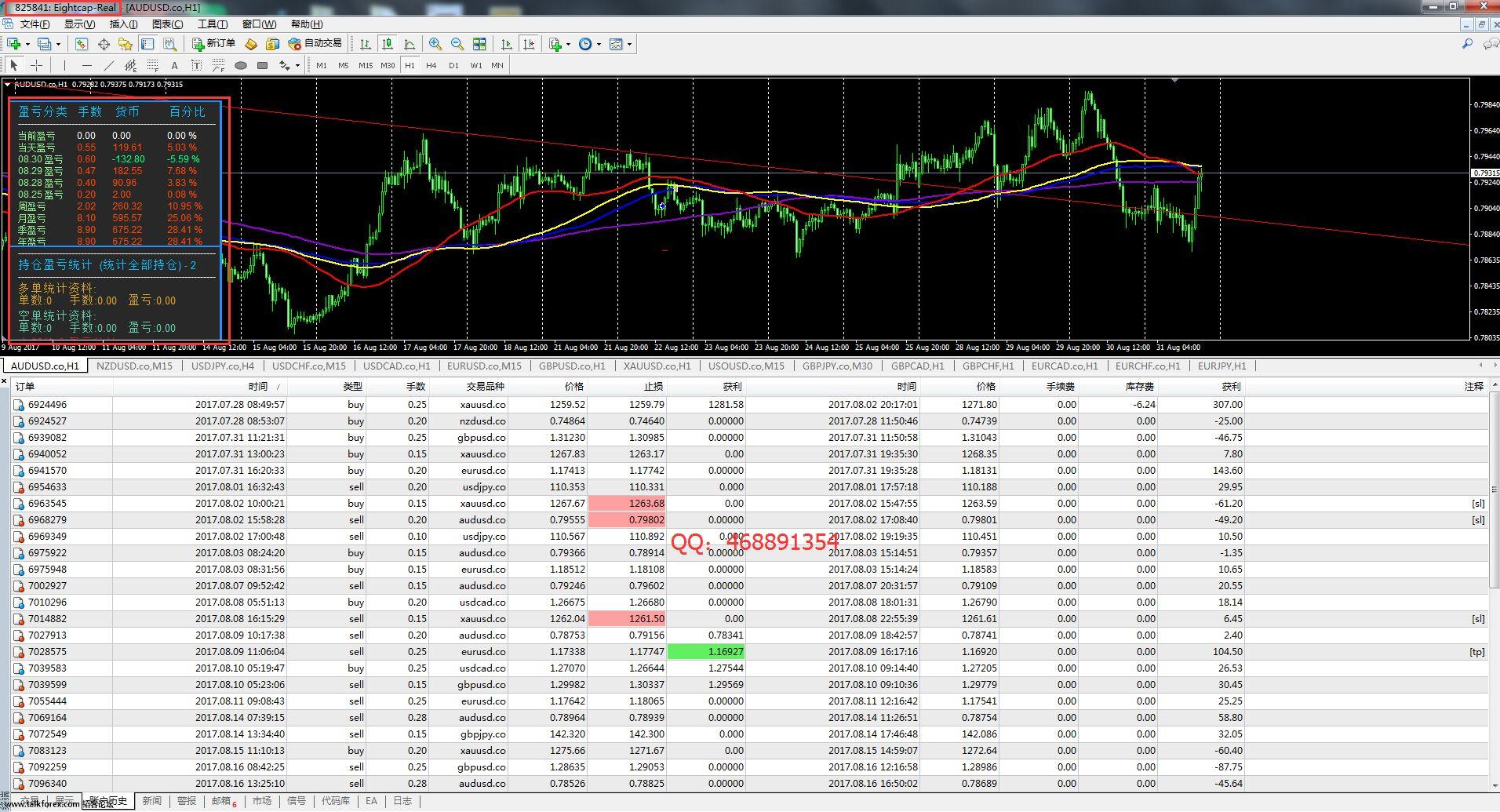This screenshot has height=812, width=1500.
Task: Open the Strategy Tester magnifier icon
Action: (169, 44)
